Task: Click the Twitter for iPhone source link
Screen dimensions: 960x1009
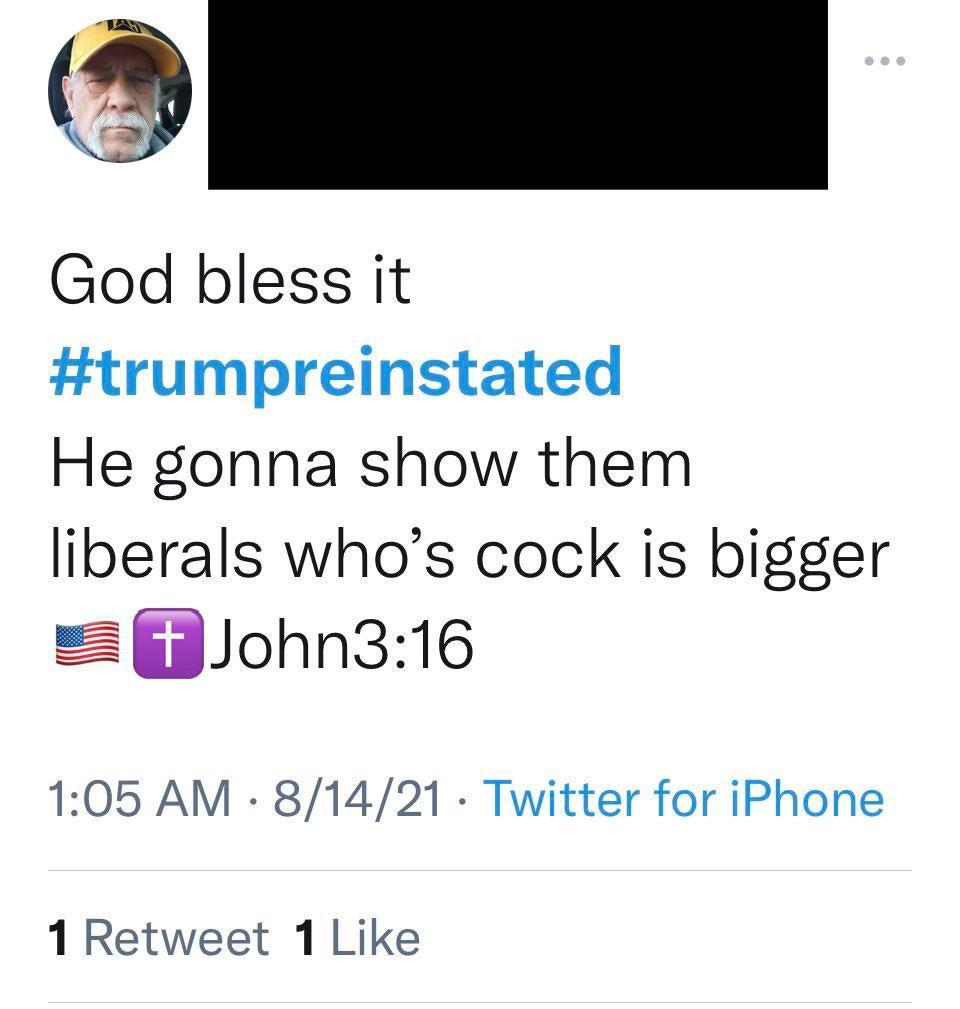Action: [684, 799]
